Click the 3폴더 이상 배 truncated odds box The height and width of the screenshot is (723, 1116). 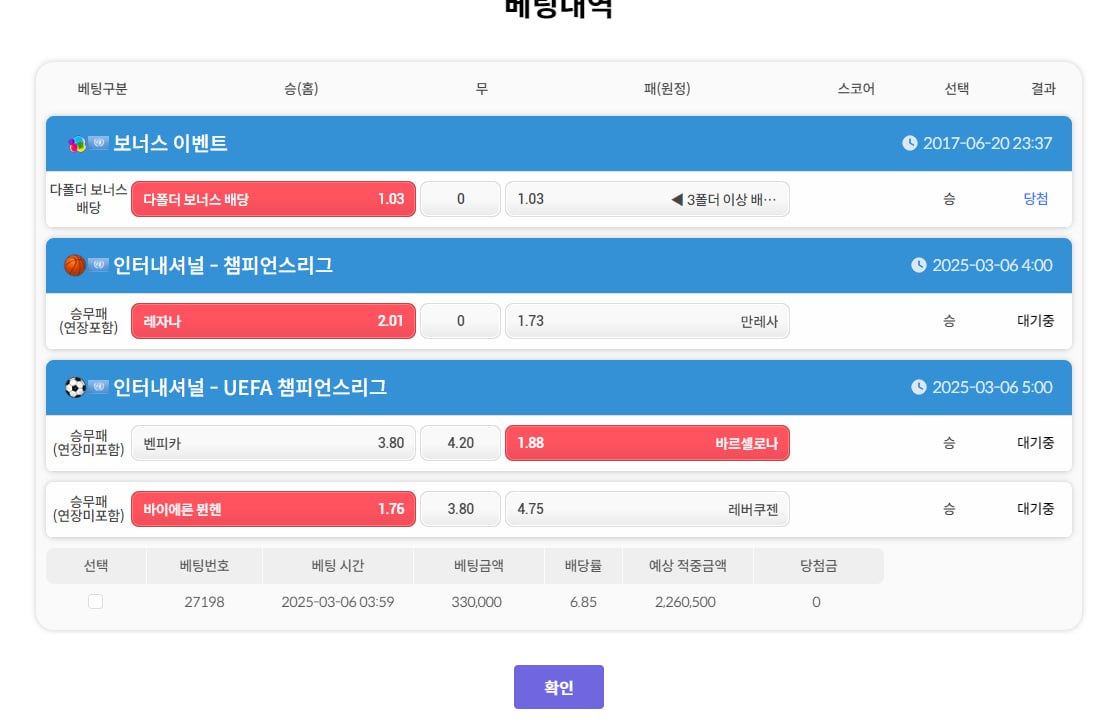647,199
